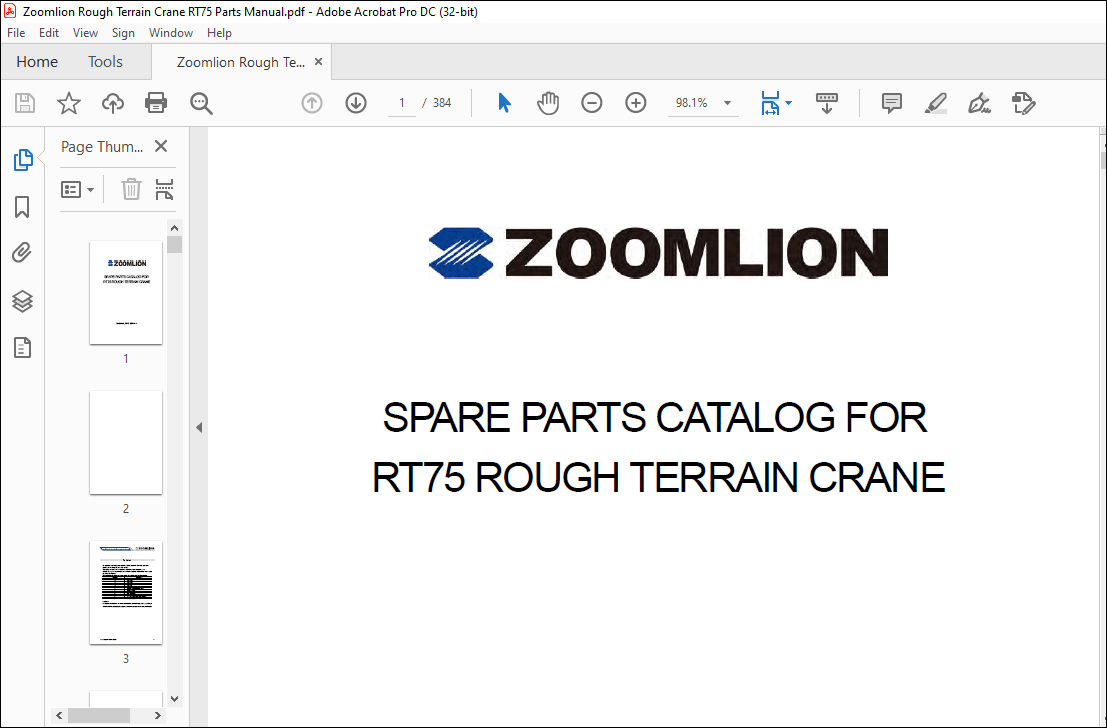Share the document via cloud
This screenshot has width=1107, height=728.
112,103
